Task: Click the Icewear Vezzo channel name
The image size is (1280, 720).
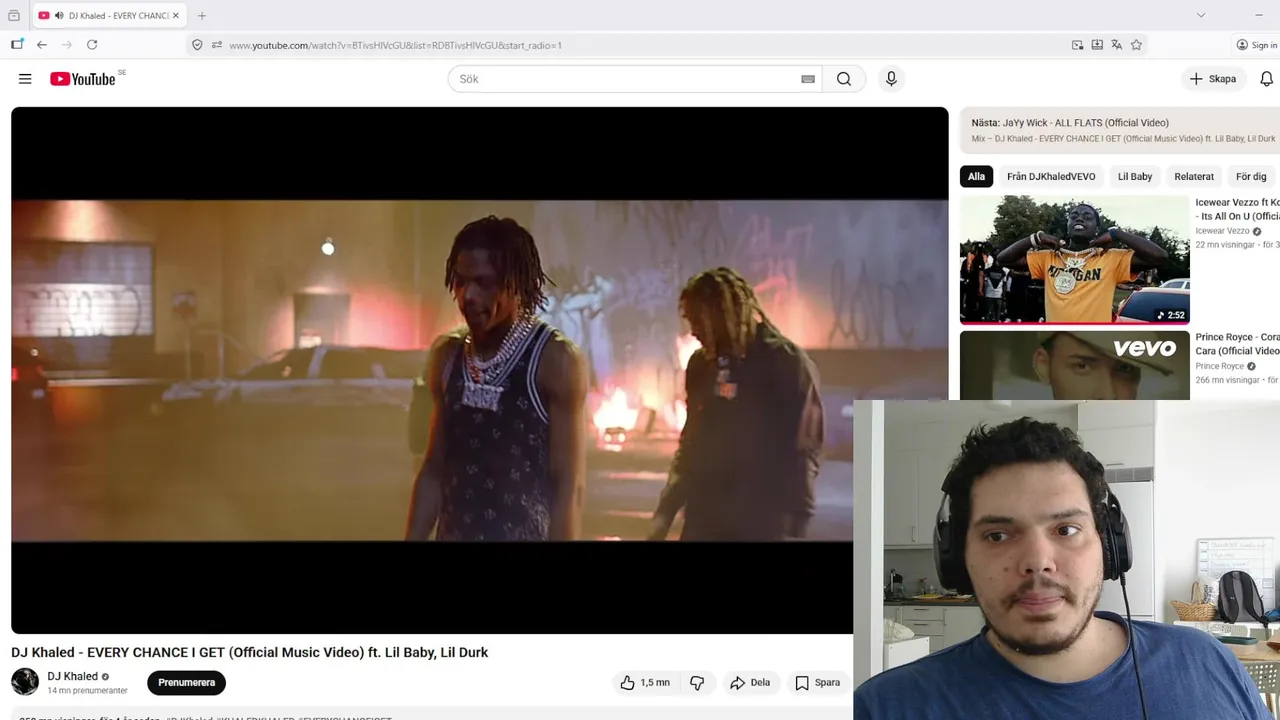Action: click(1222, 231)
